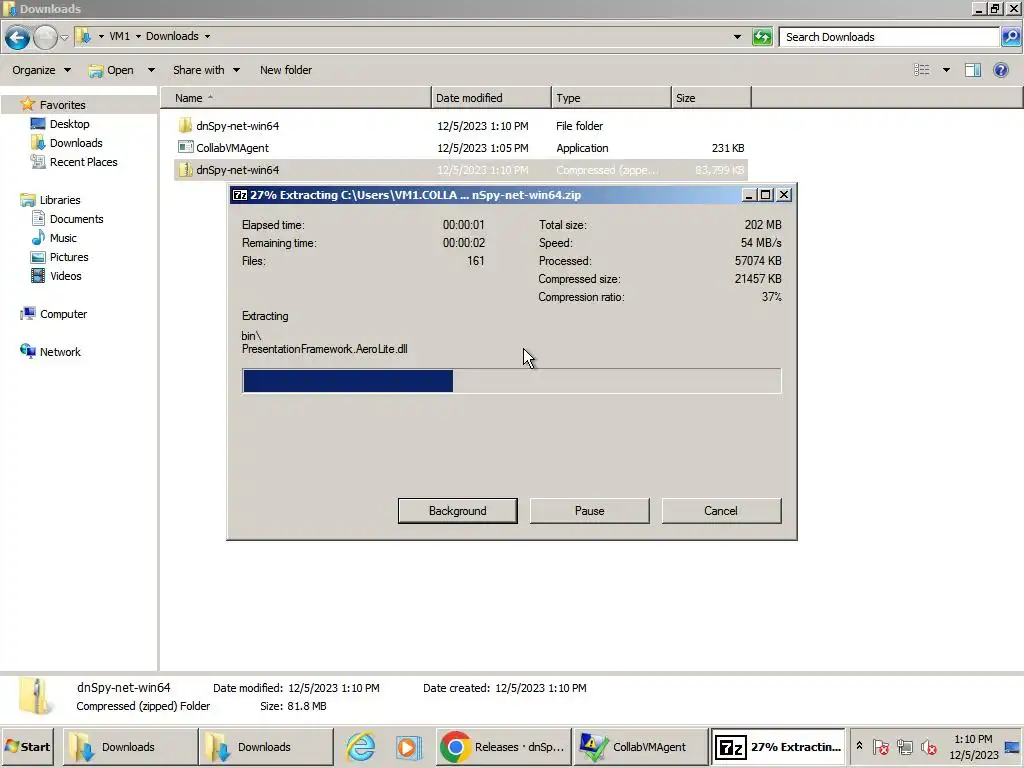Image resolution: width=1024 pixels, height=768 pixels.
Task: Click the extraction progress bar
Action: (511, 381)
